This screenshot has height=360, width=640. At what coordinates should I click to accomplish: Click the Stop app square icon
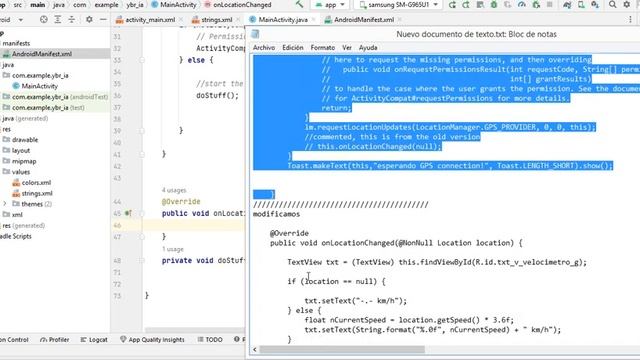click(x=550, y=5)
